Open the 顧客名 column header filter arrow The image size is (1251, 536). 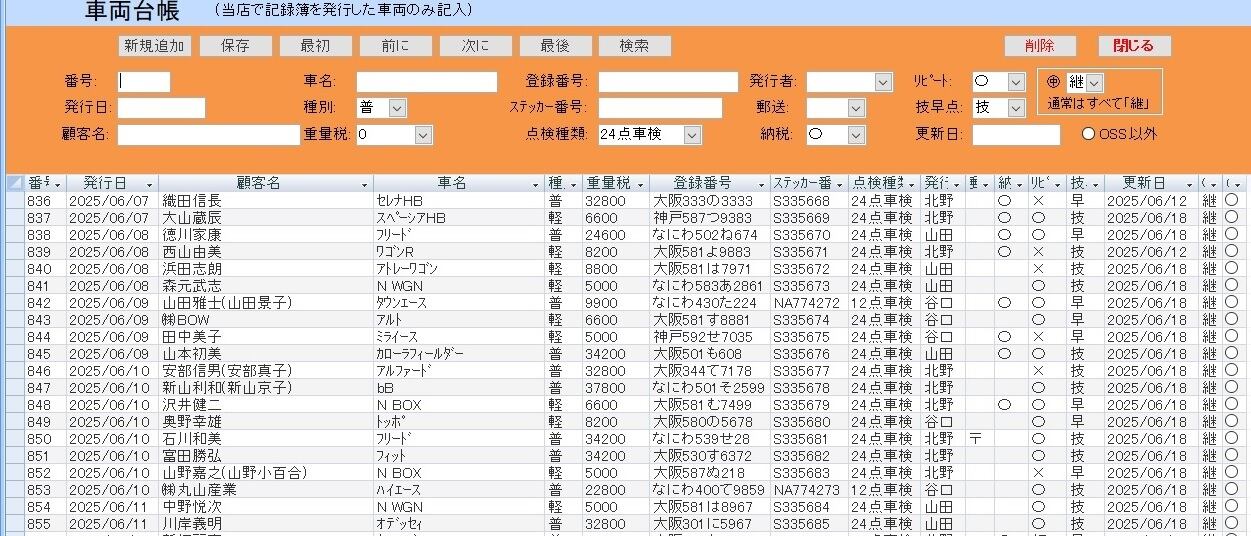pos(348,185)
